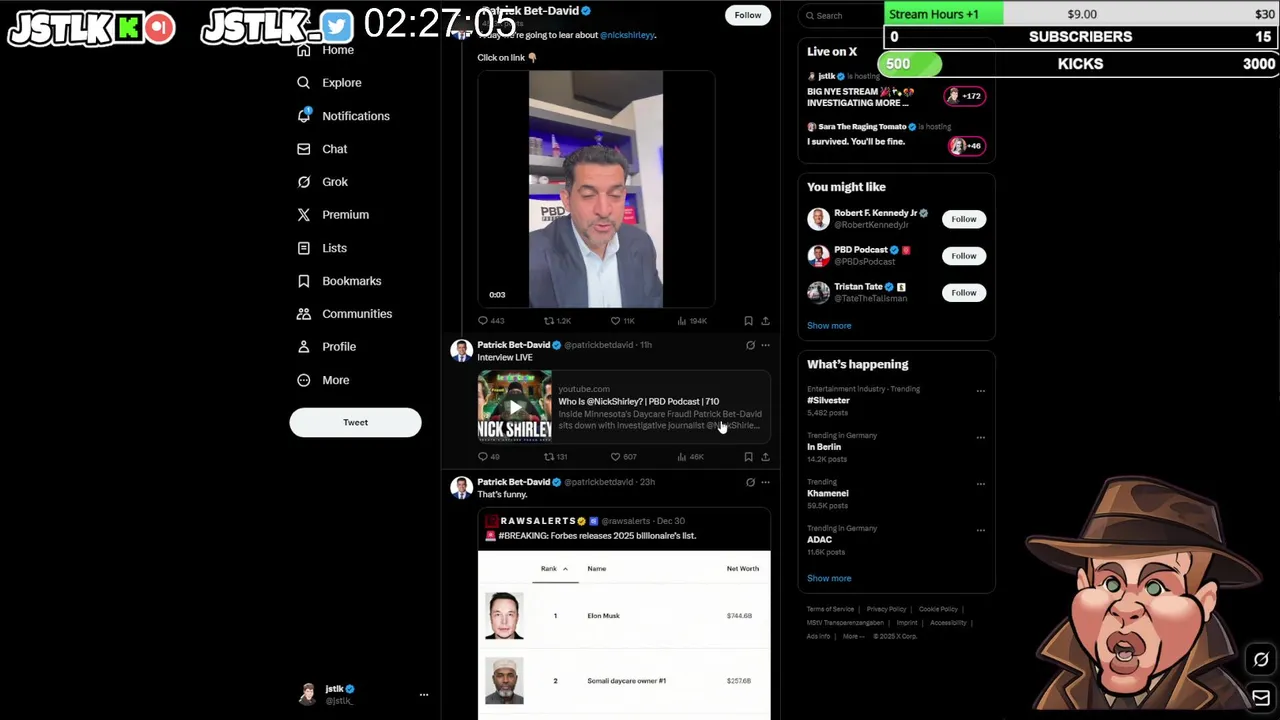1280x720 pixels.
Task: Open Terms of Service footer link
Action: [830, 609]
